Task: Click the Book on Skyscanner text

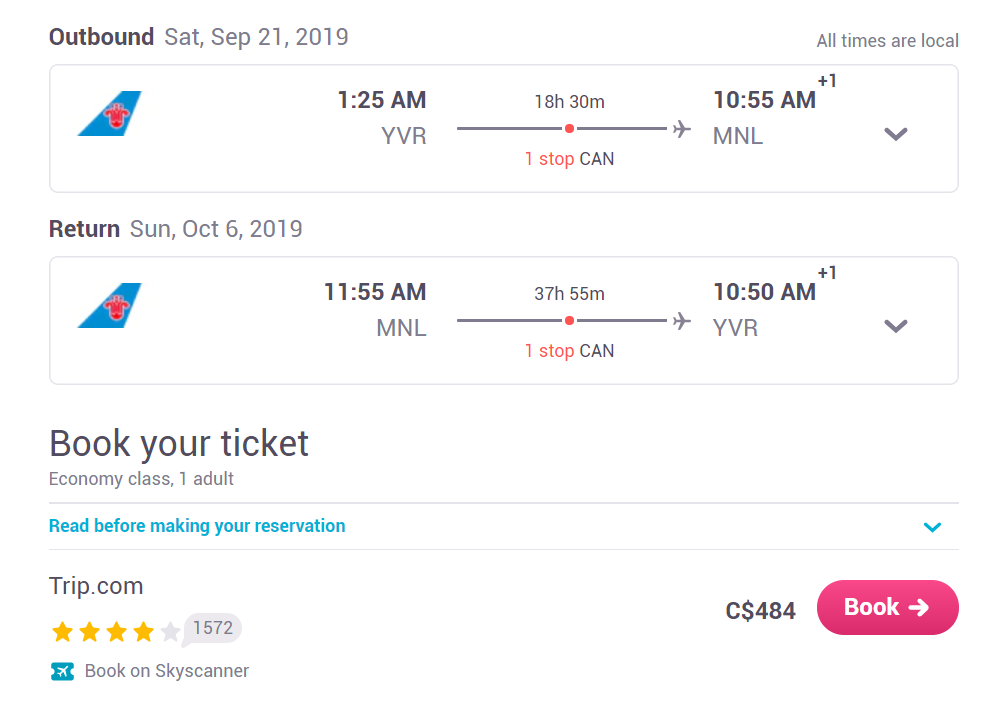Action: (x=167, y=671)
